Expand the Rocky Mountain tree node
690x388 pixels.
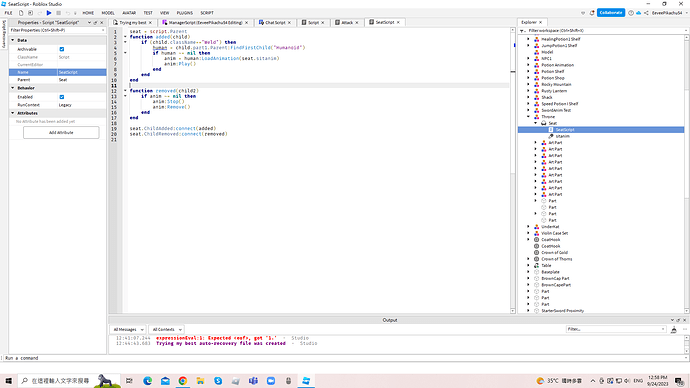529,84
